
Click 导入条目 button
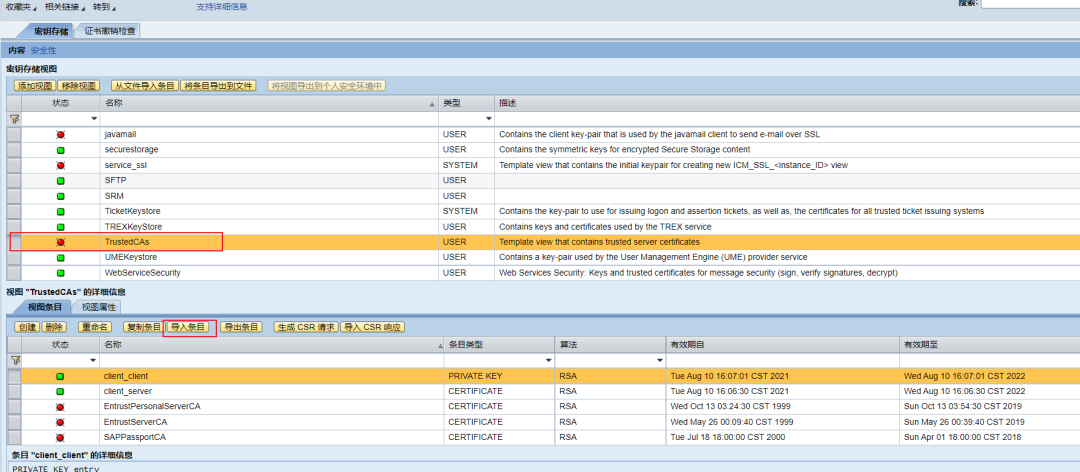point(189,327)
